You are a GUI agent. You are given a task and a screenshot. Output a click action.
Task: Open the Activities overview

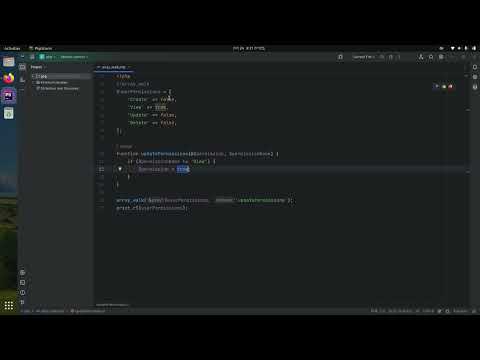tap(12, 48)
